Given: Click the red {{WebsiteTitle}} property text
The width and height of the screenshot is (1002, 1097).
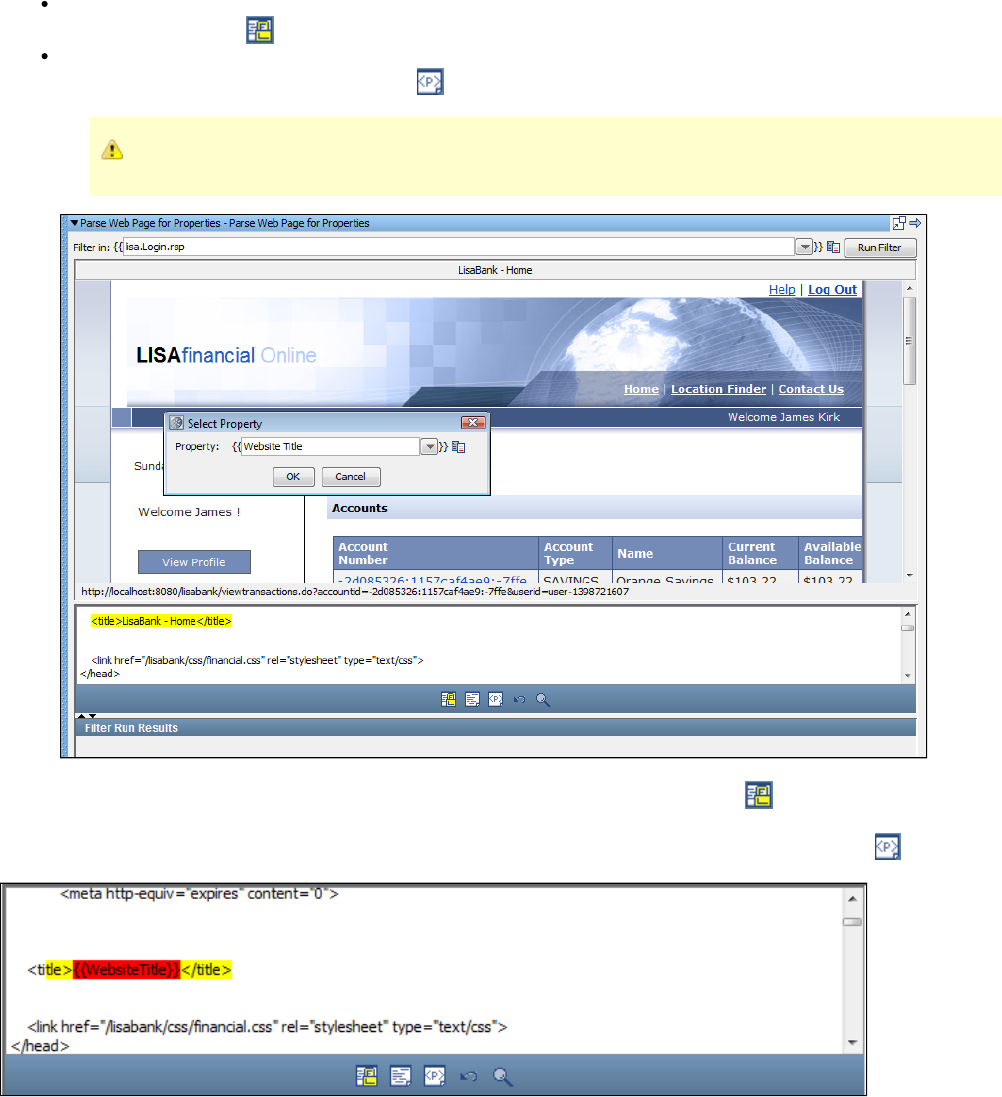Looking at the screenshot, I should tap(127, 970).
